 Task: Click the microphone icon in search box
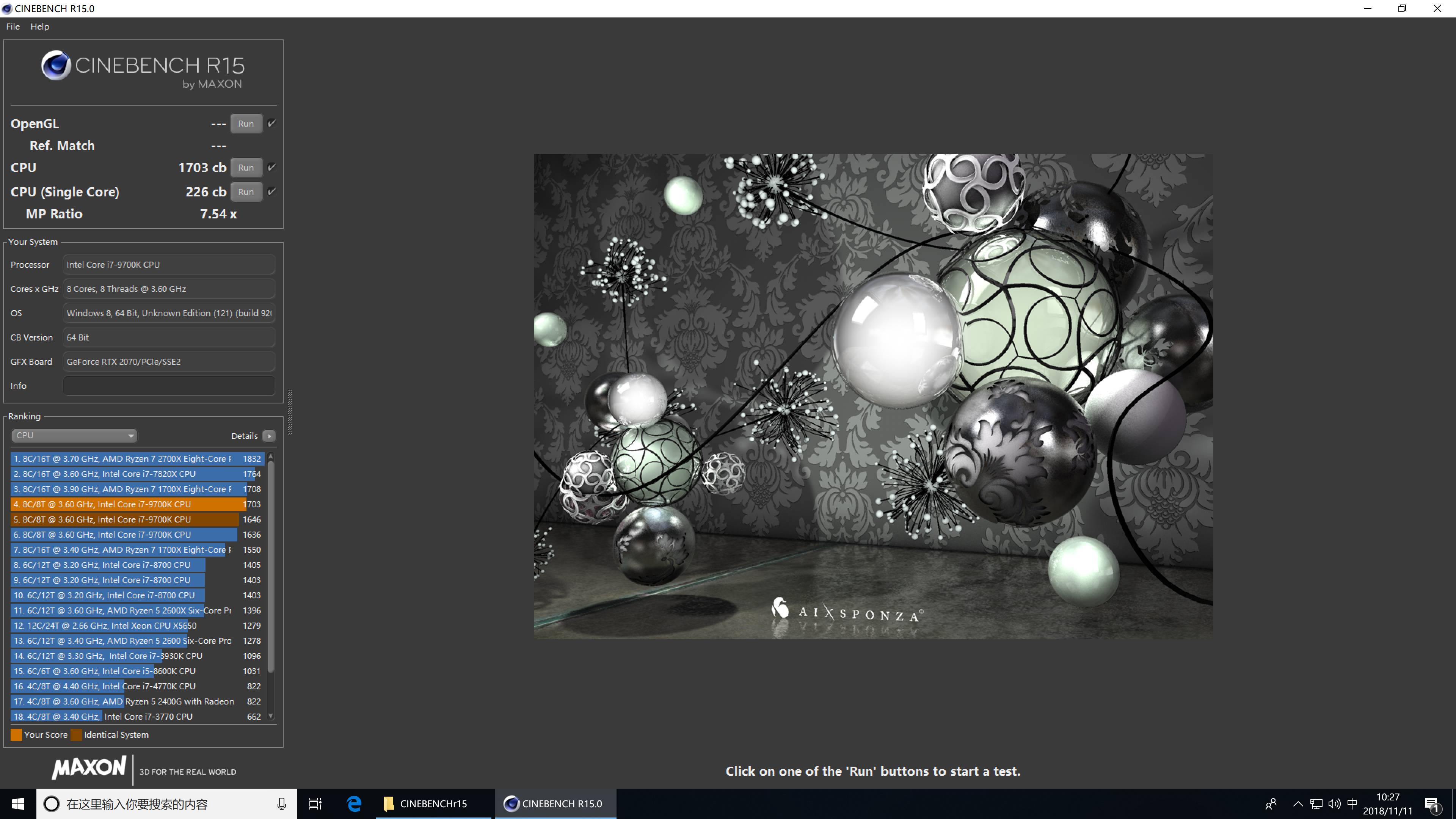pos(281,803)
